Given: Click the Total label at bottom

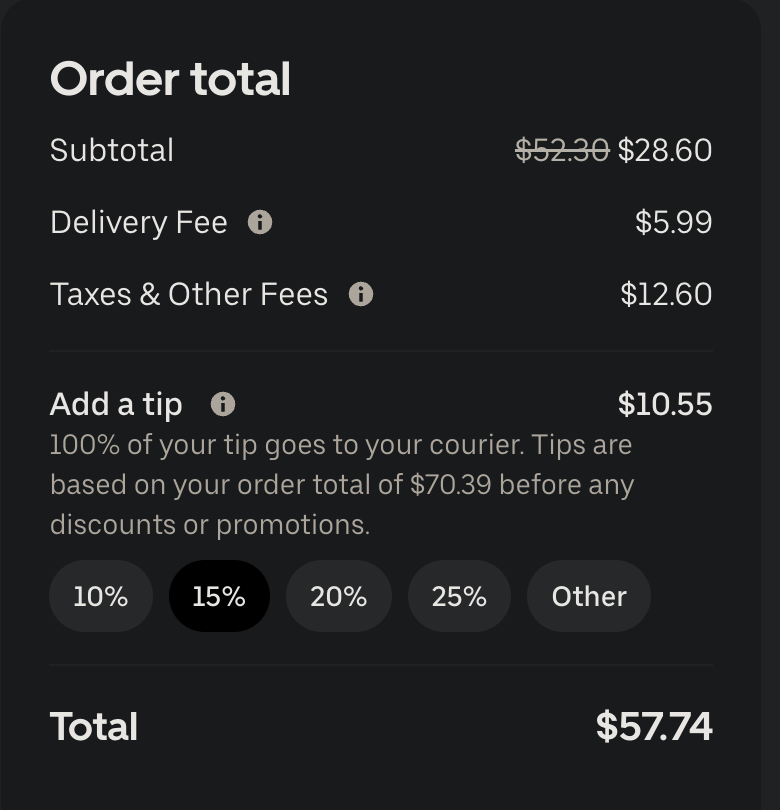Looking at the screenshot, I should click(93, 726).
